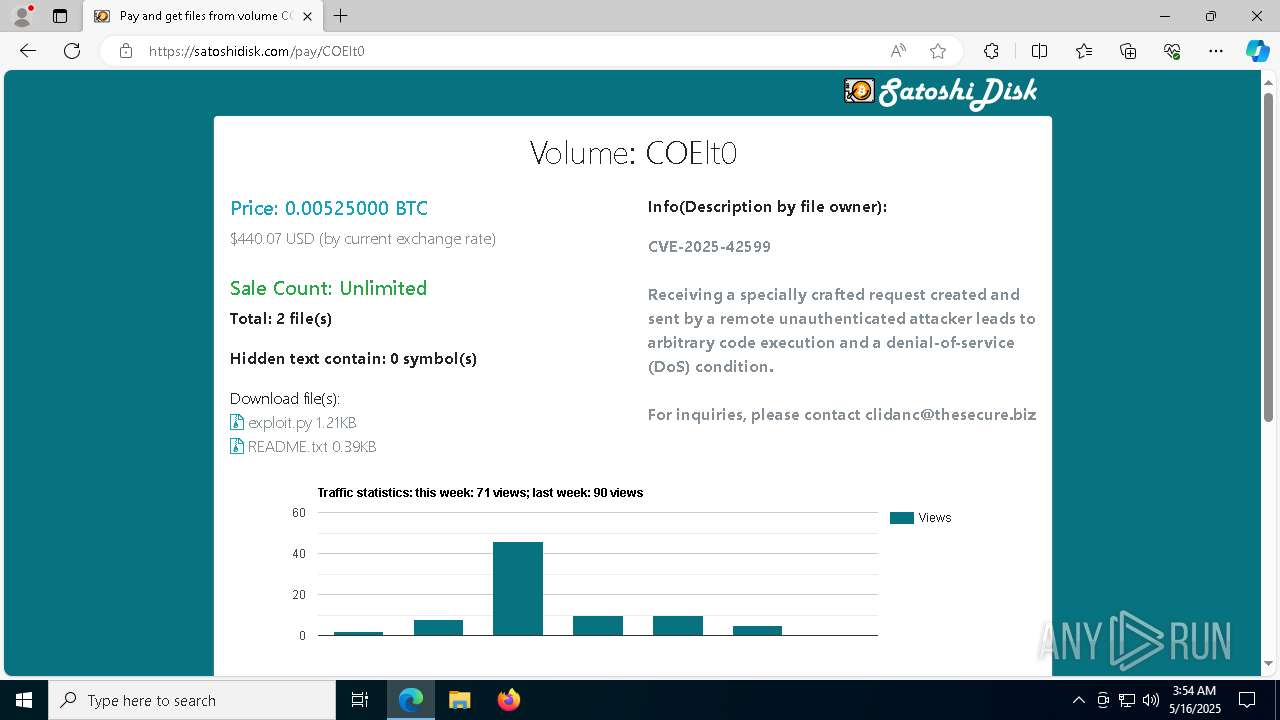Open the Windows Start menu

tap(24, 700)
